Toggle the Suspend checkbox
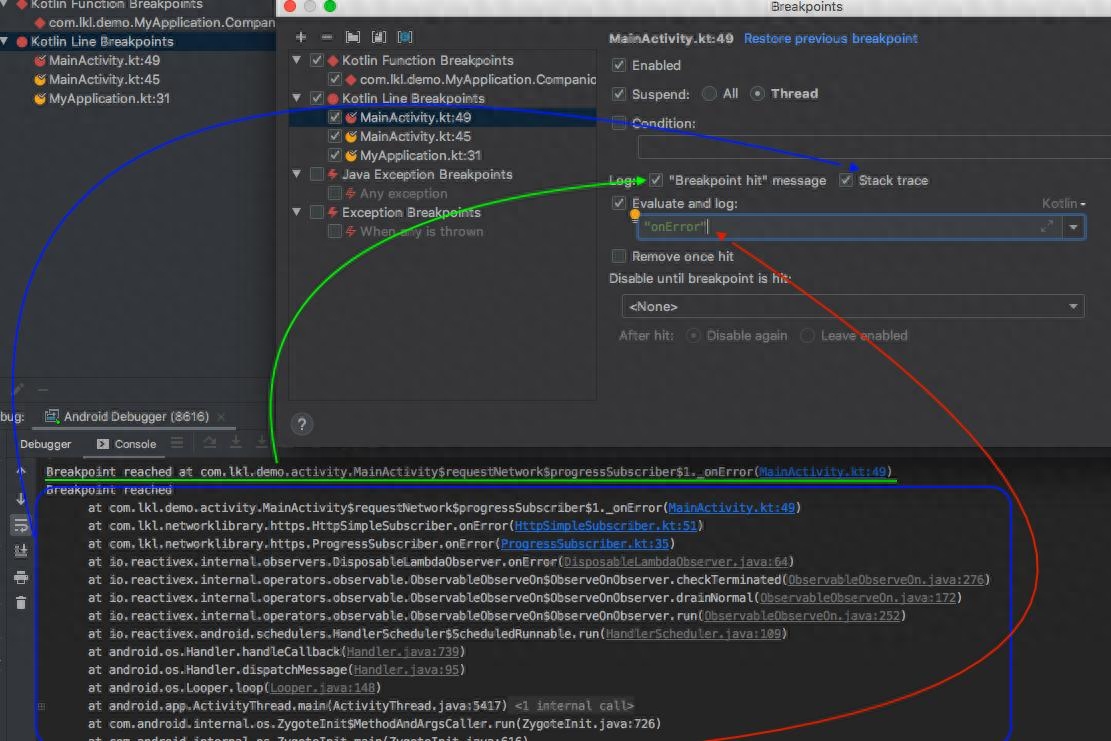Screen dimensions: 1111x741 point(619,94)
